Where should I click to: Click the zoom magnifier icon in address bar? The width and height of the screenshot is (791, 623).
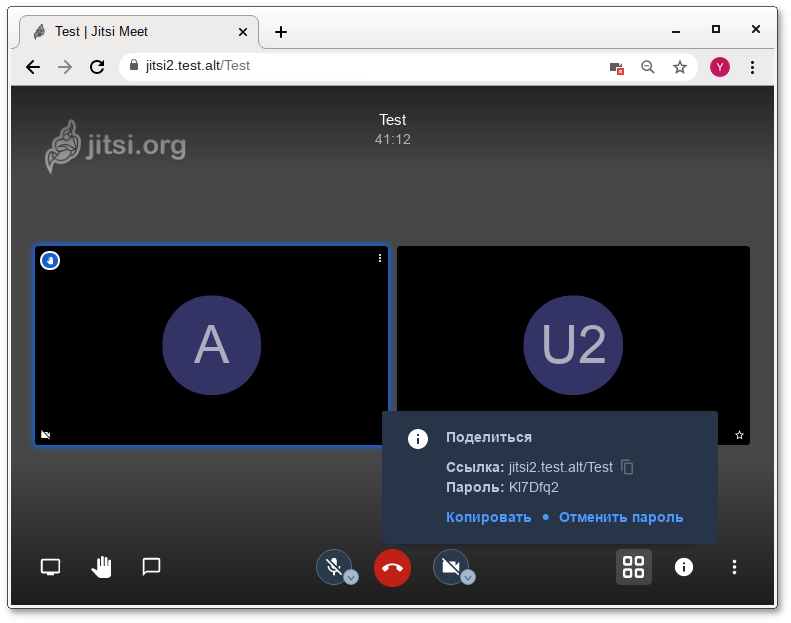click(648, 67)
